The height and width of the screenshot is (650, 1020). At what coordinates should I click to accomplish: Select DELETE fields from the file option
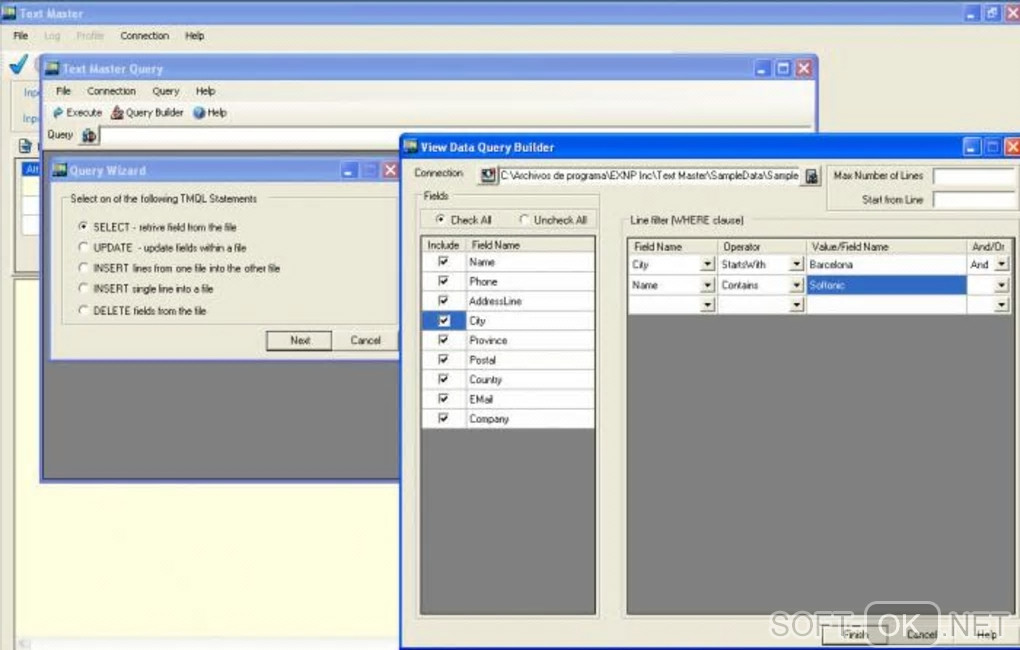tap(83, 310)
